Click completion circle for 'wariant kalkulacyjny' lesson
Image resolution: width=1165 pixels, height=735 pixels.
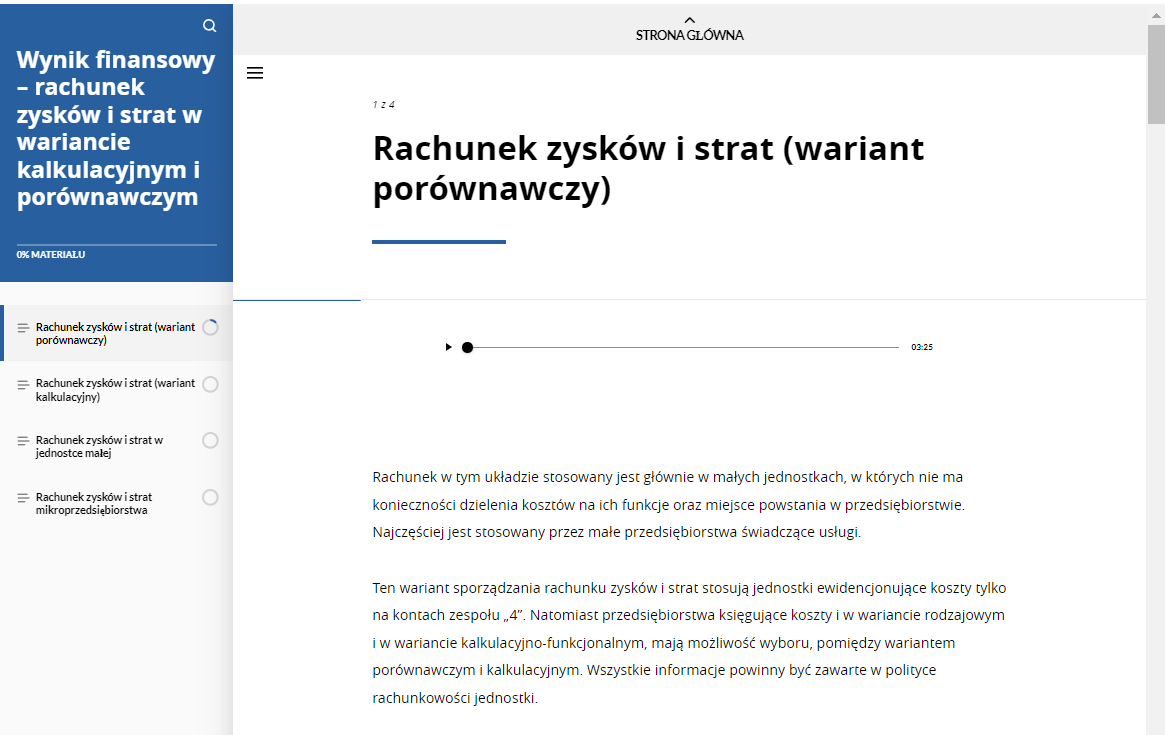(210, 384)
